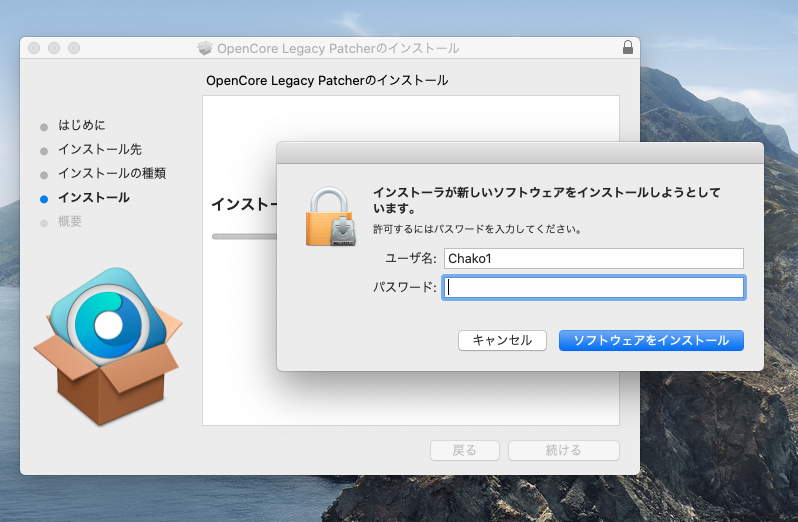Click the bullet next to インストールの種類
The height and width of the screenshot is (522, 798).
click(43, 175)
